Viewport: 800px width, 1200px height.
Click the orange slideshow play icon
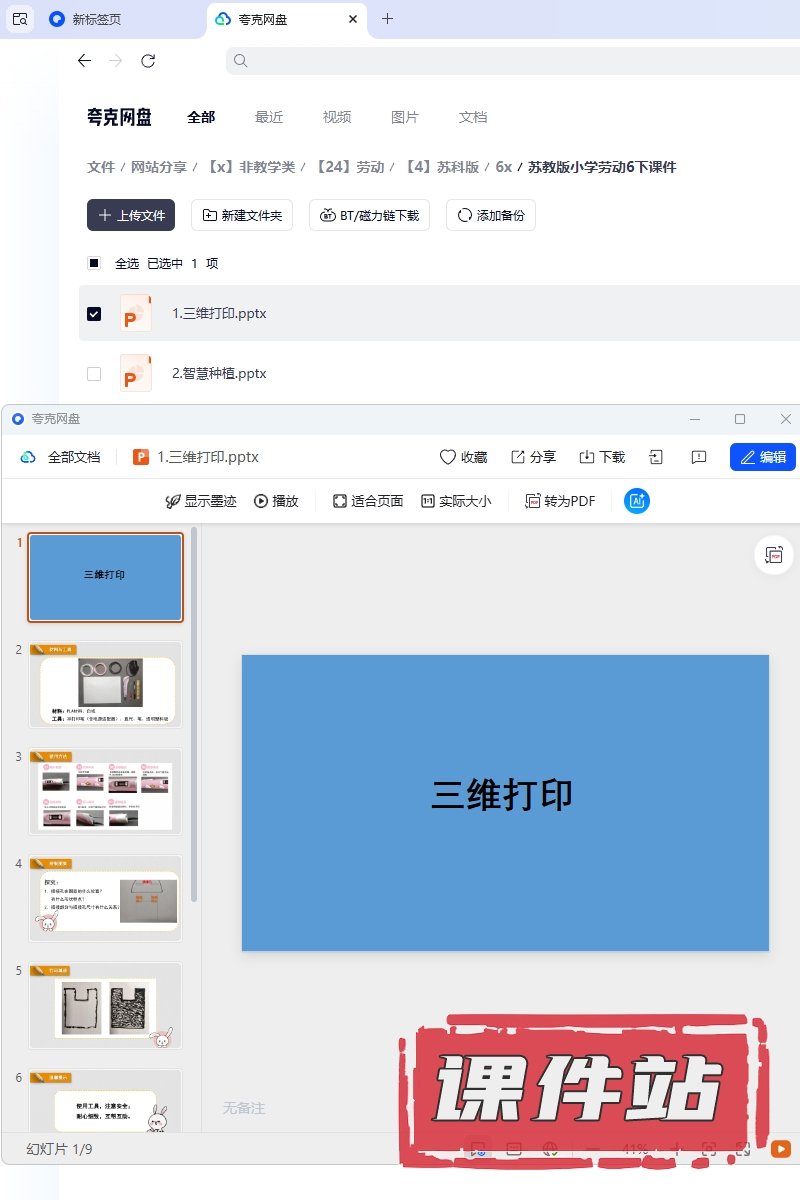point(781,1150)
